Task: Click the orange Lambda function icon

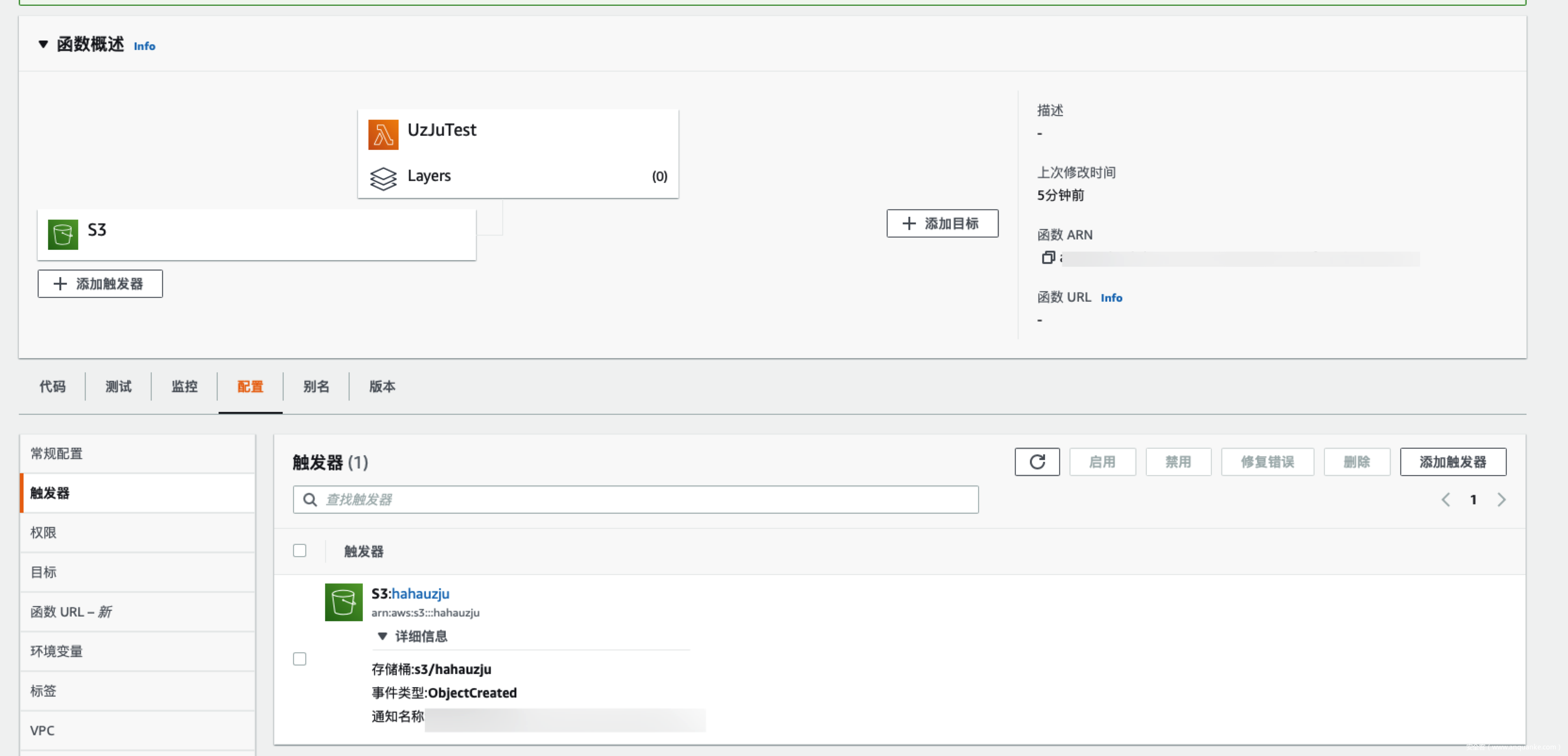Action: tap(383, 134)
